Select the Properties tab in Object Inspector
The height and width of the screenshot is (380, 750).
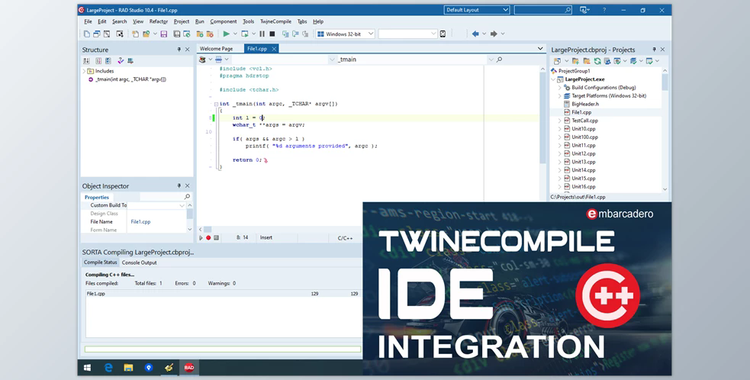pyautogui.click(x=97, y=197)
